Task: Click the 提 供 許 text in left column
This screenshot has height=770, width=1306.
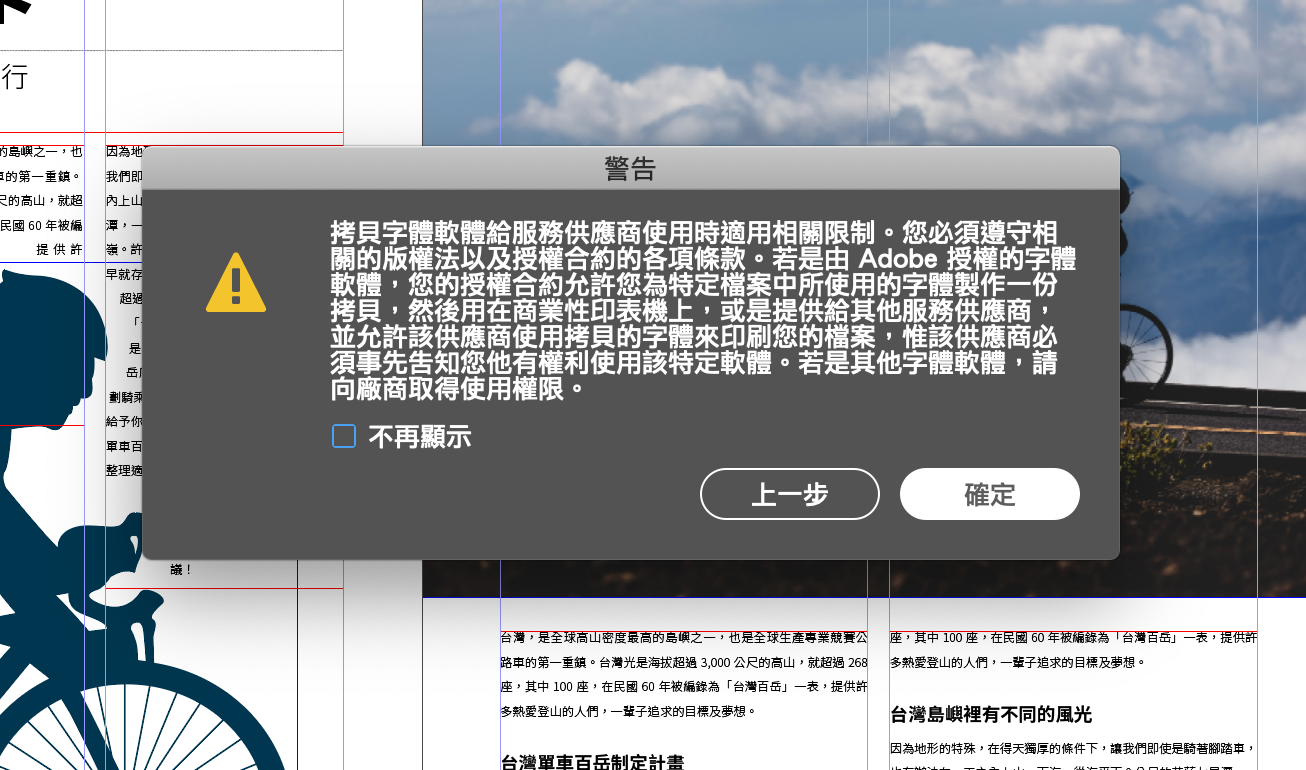Action: point(59,250)
